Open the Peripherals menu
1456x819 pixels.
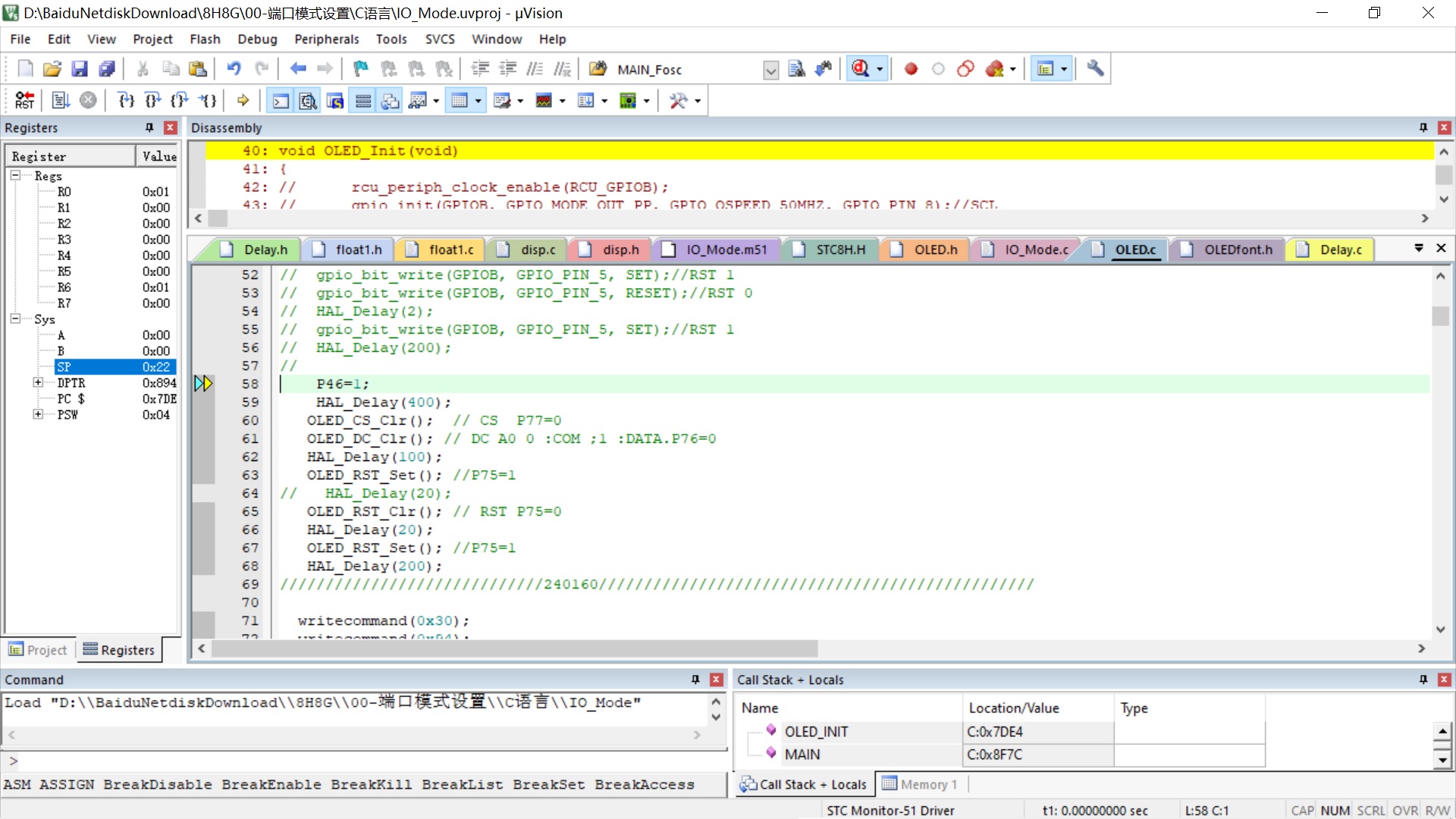(x=326, y=39)
